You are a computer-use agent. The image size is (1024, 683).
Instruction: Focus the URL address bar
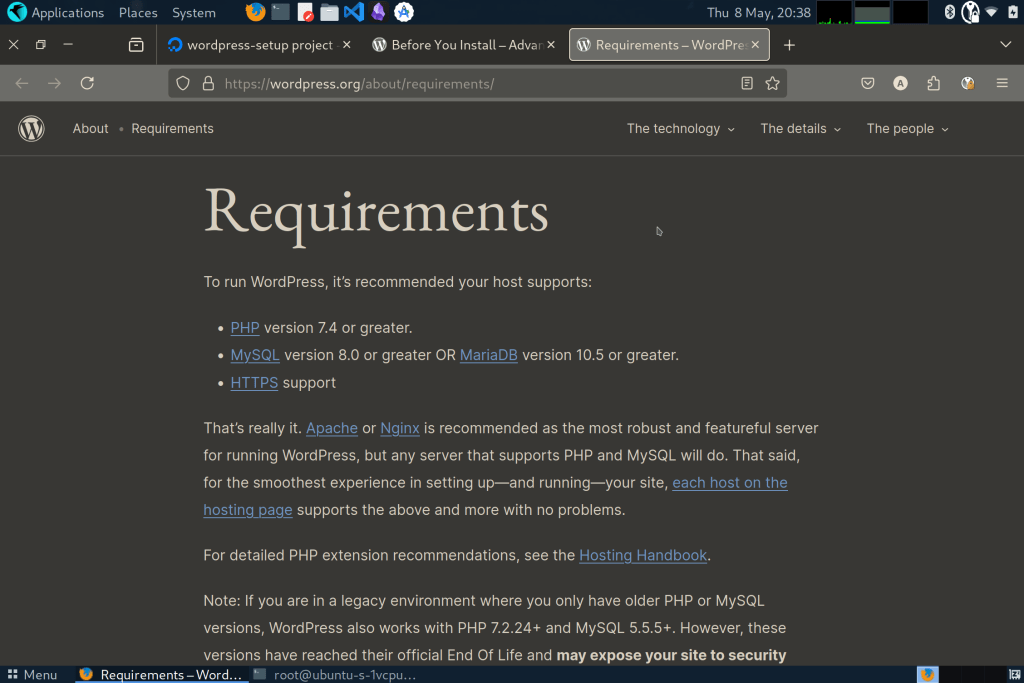click(x=477, y=84)
